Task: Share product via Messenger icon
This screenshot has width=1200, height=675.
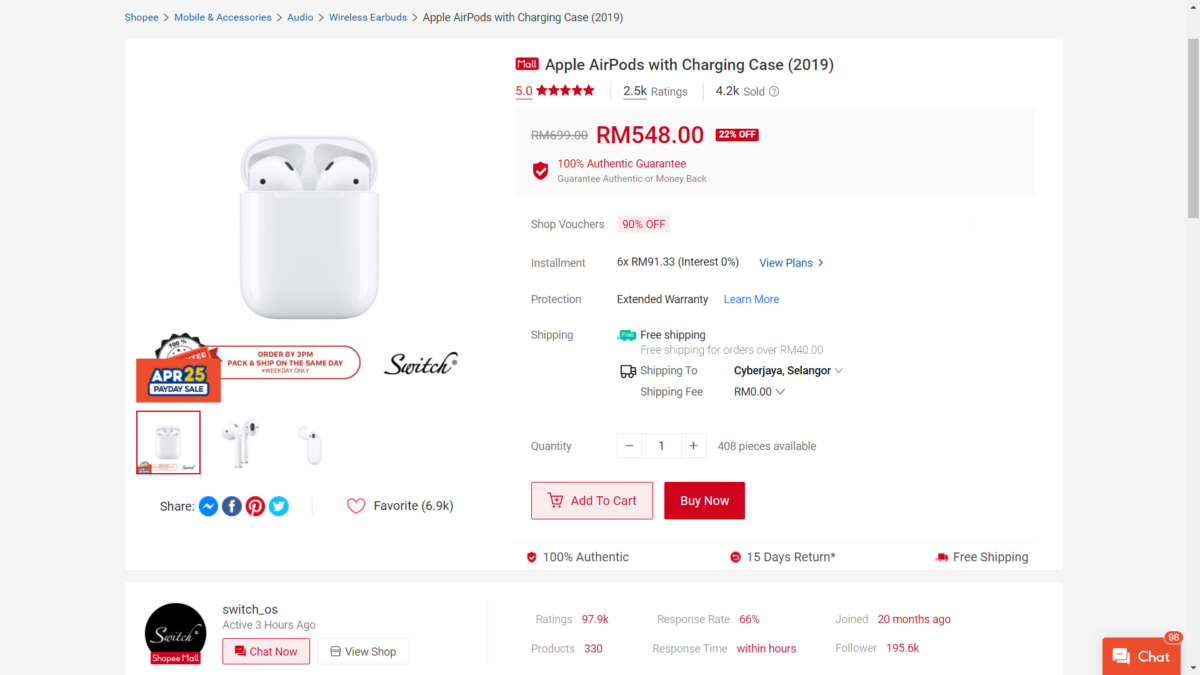Action: (208, 506)
